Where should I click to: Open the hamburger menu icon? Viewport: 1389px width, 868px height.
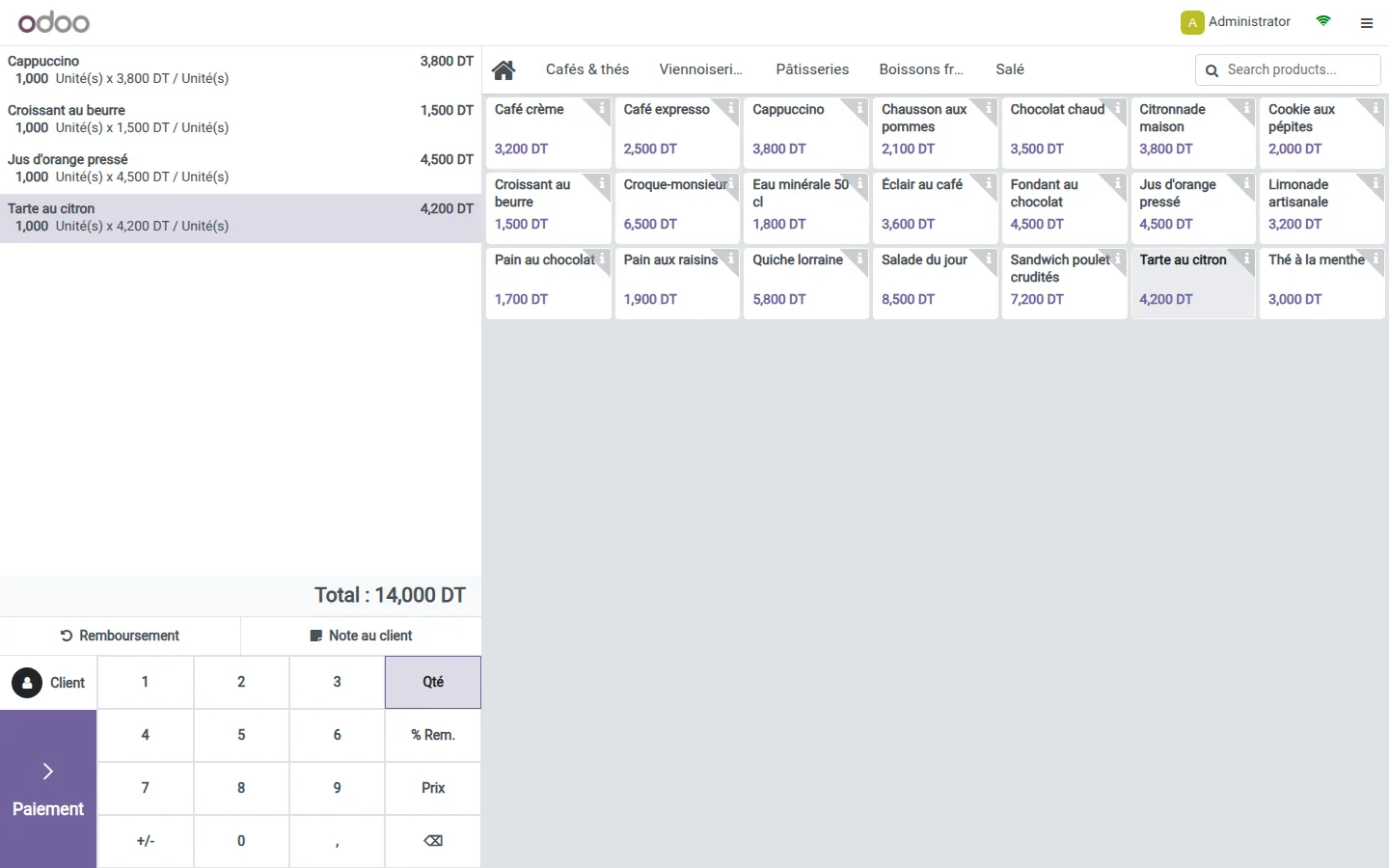tap(1366, 23)
